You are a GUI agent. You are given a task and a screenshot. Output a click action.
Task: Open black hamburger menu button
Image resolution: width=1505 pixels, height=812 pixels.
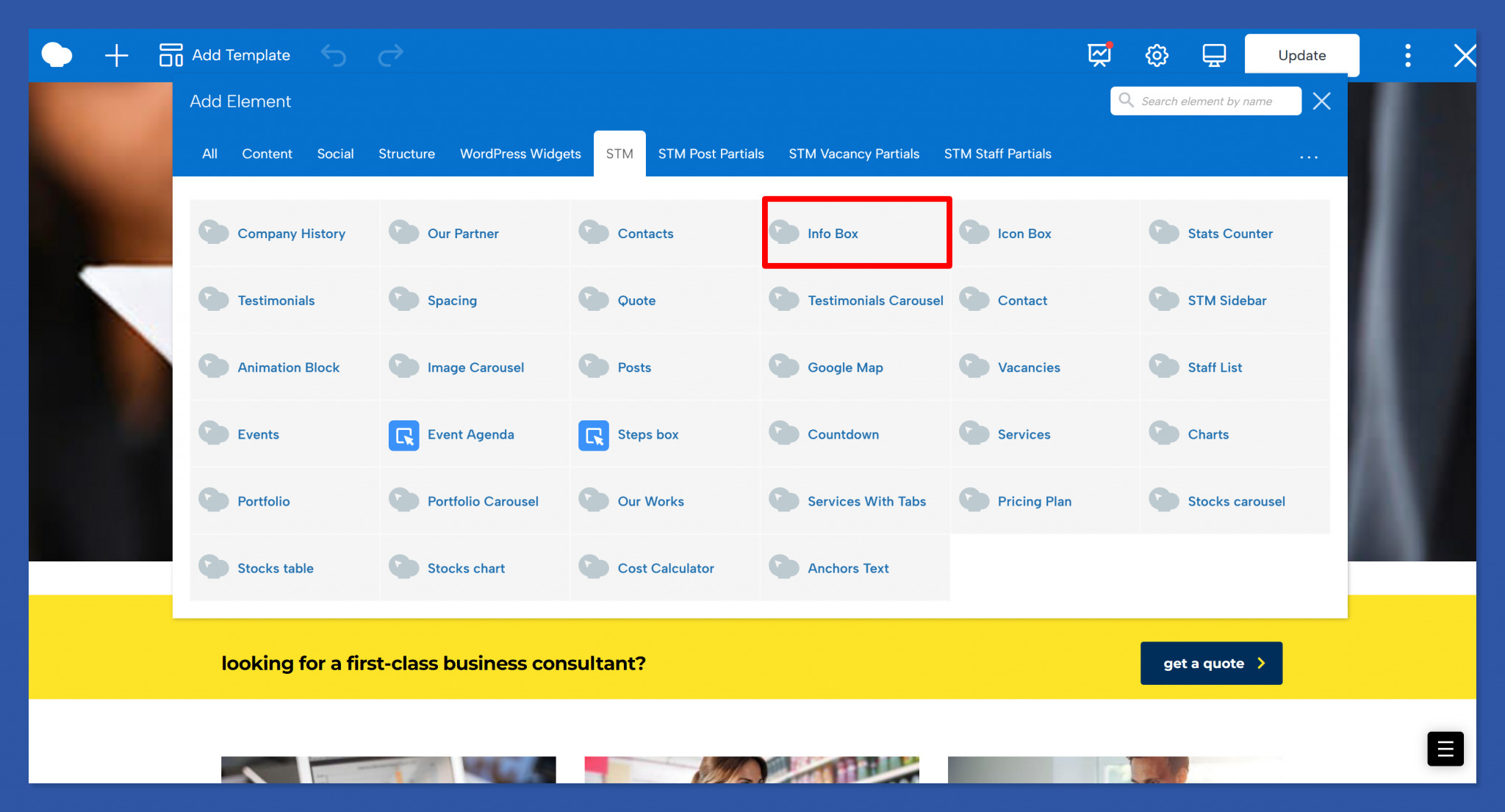tap(1445, 749)
